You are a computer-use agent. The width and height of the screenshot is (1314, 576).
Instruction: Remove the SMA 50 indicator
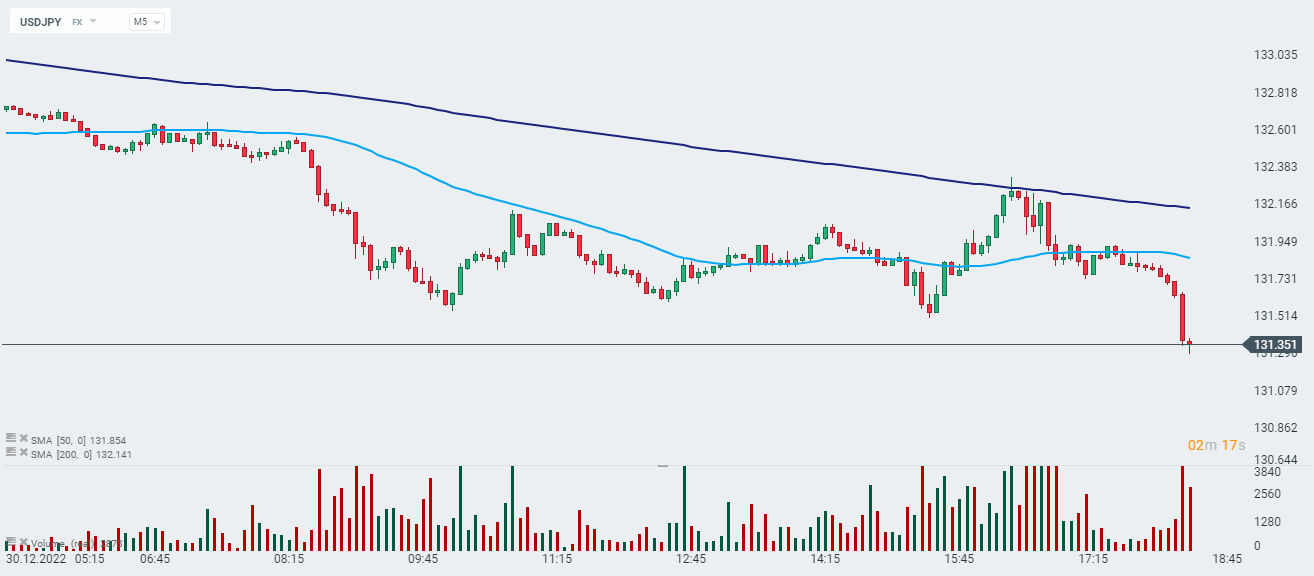point(23,438)
